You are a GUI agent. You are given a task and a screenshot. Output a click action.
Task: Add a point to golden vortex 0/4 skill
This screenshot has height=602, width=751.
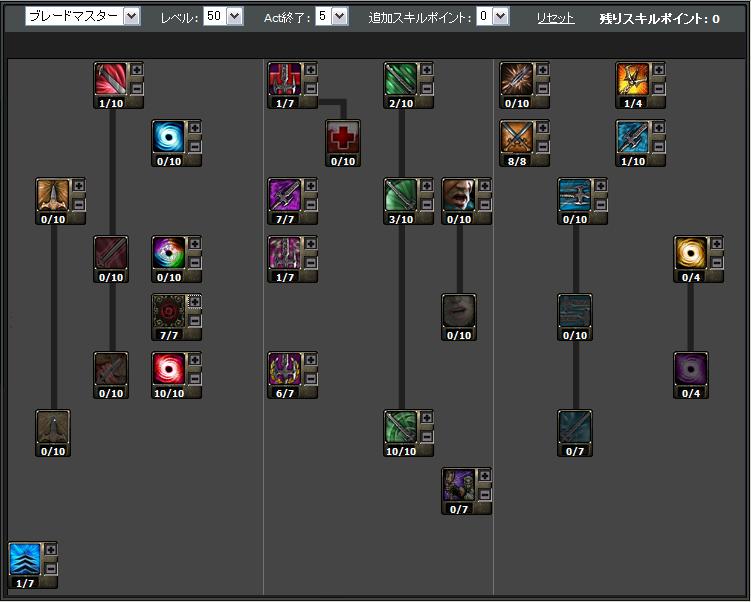716,244
